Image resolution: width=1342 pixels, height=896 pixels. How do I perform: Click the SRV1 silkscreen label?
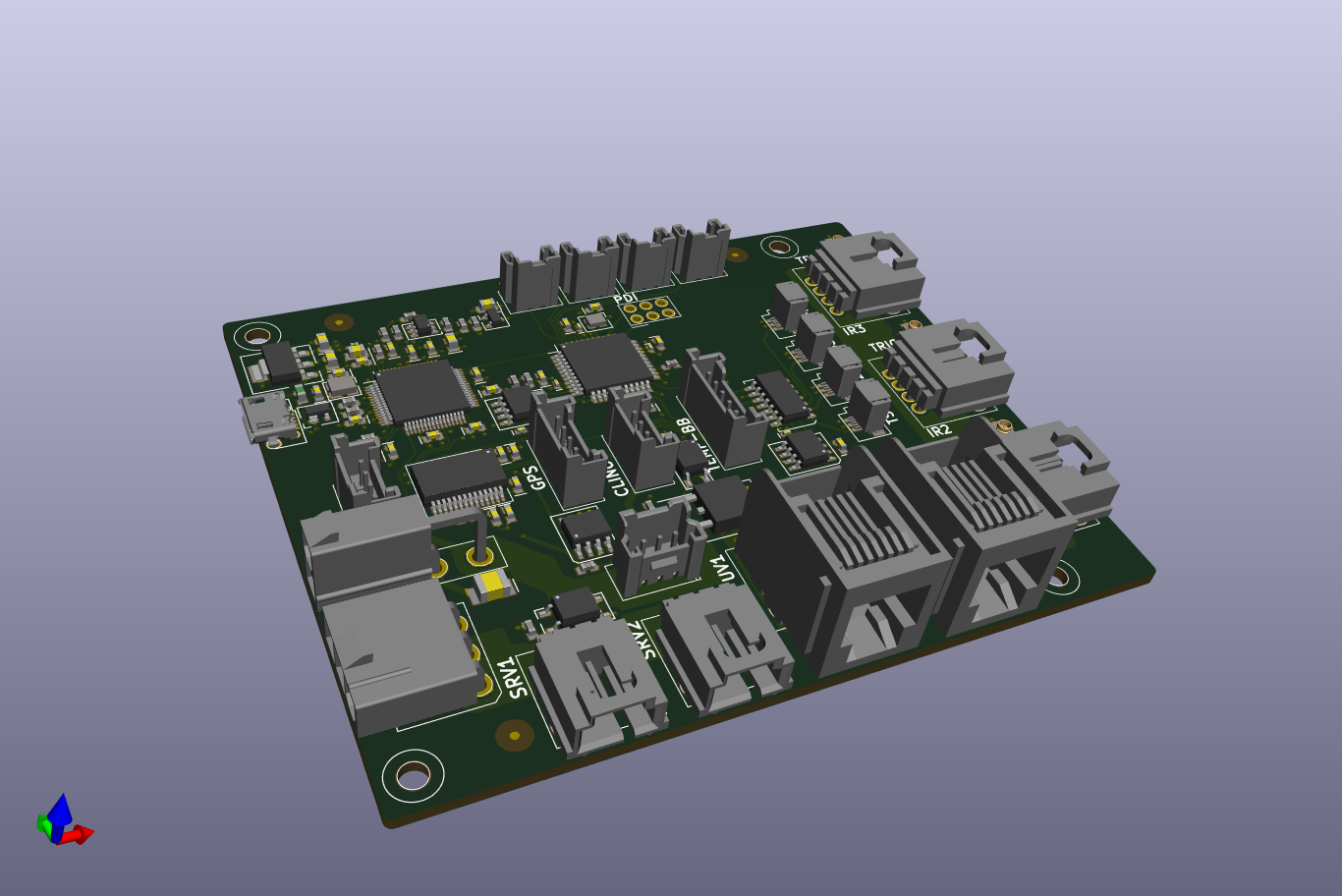[517, 678]
